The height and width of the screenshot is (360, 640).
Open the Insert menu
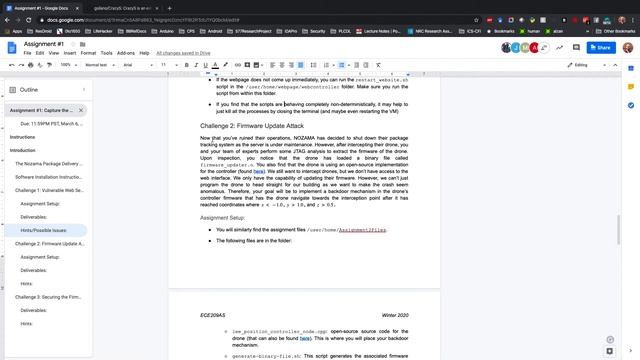click(x=70, y=53)
